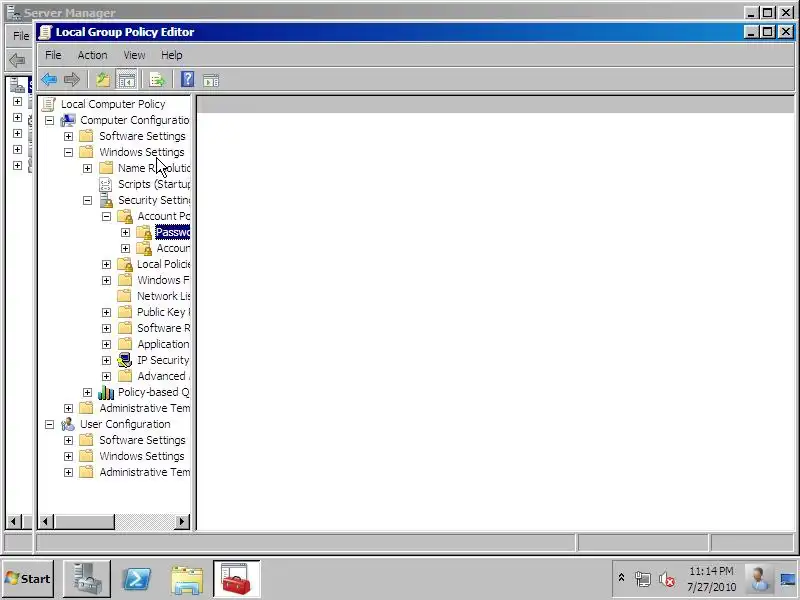Open the Help menu
Image resolution: width=800 pixels, height=600 pixels.
(171, 55)
